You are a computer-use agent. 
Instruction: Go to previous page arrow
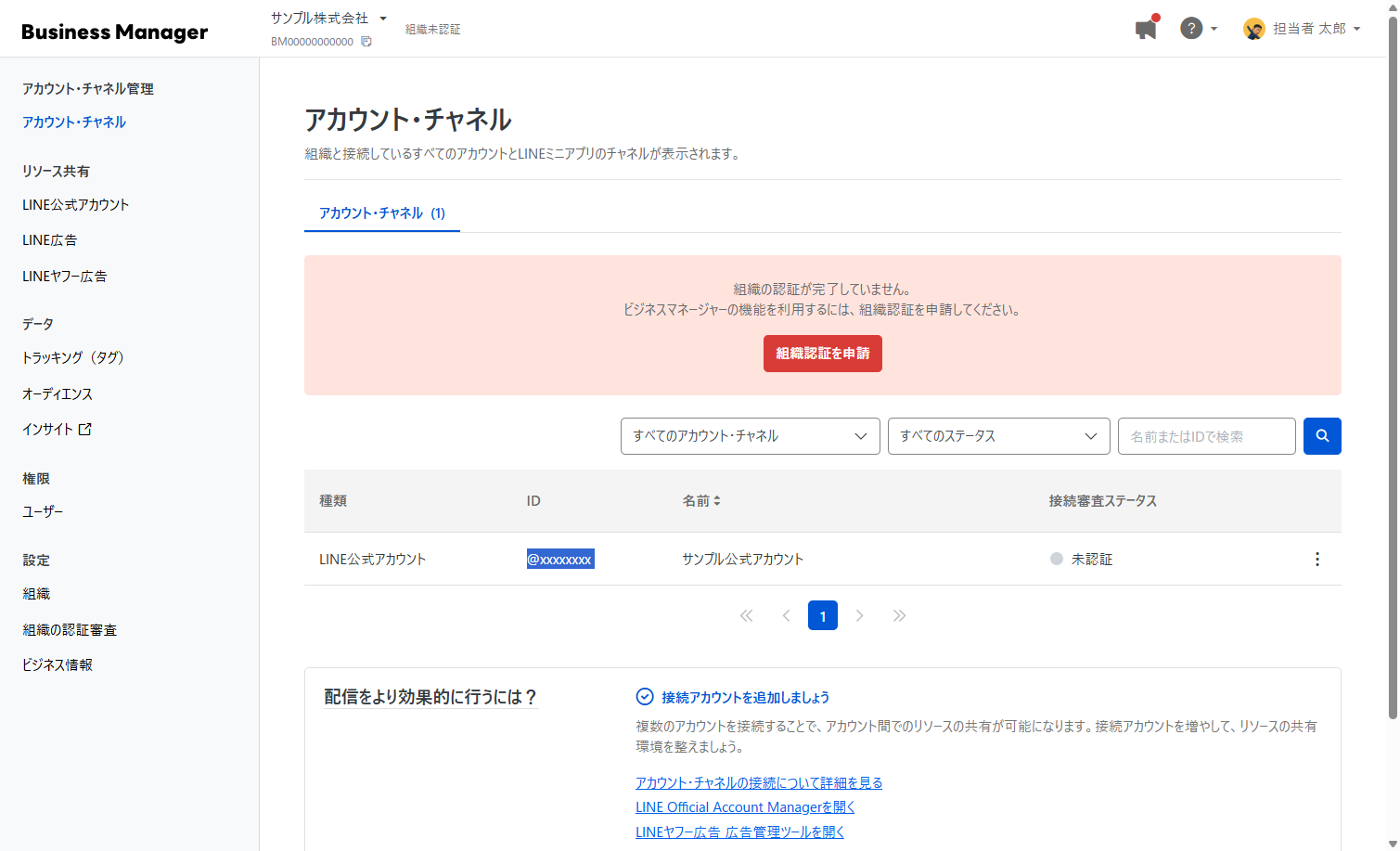[x=786, y=616]
